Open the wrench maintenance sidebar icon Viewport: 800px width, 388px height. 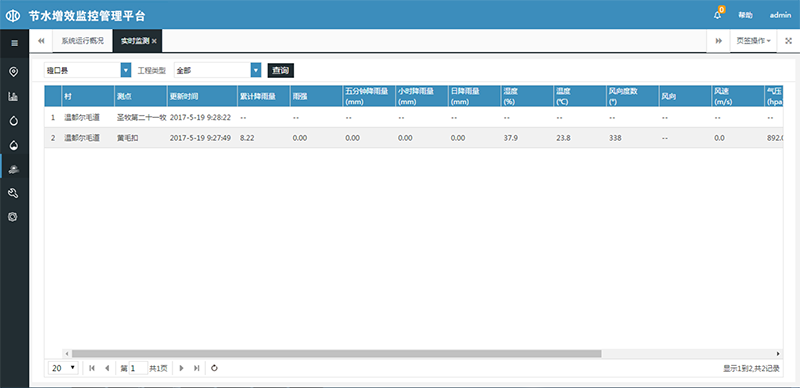pyautogui.click(x=14, y=193)
